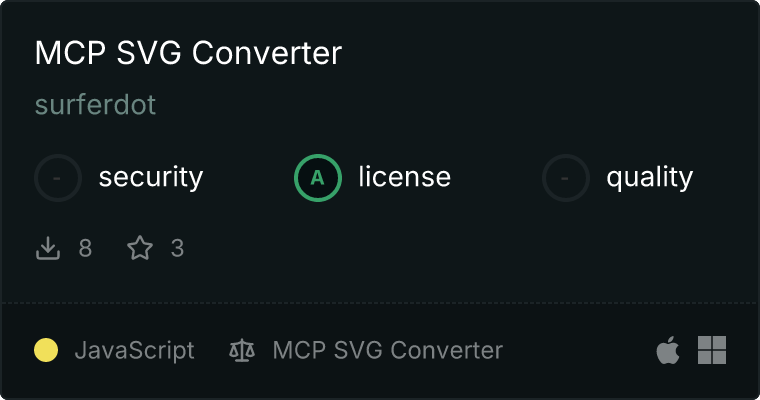The height and width of the screenshot is (400, 760).
Task: Visit the surferdot author link
Action: [95, 105]
